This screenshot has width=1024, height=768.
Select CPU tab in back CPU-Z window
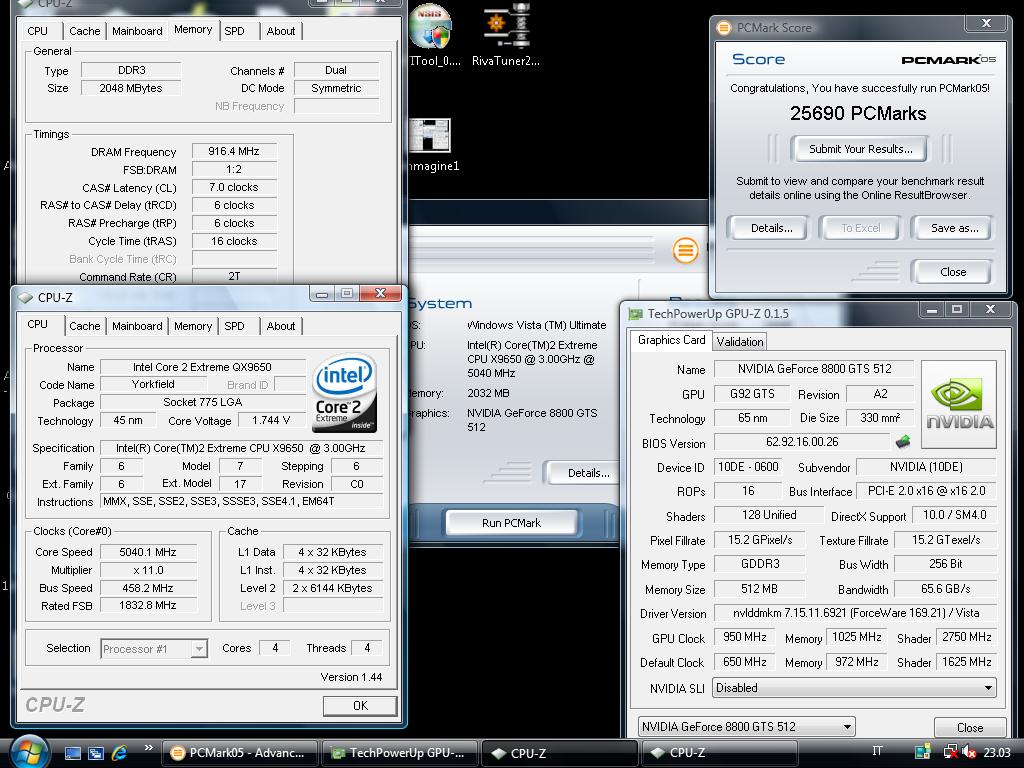click(x=37, y=31)
